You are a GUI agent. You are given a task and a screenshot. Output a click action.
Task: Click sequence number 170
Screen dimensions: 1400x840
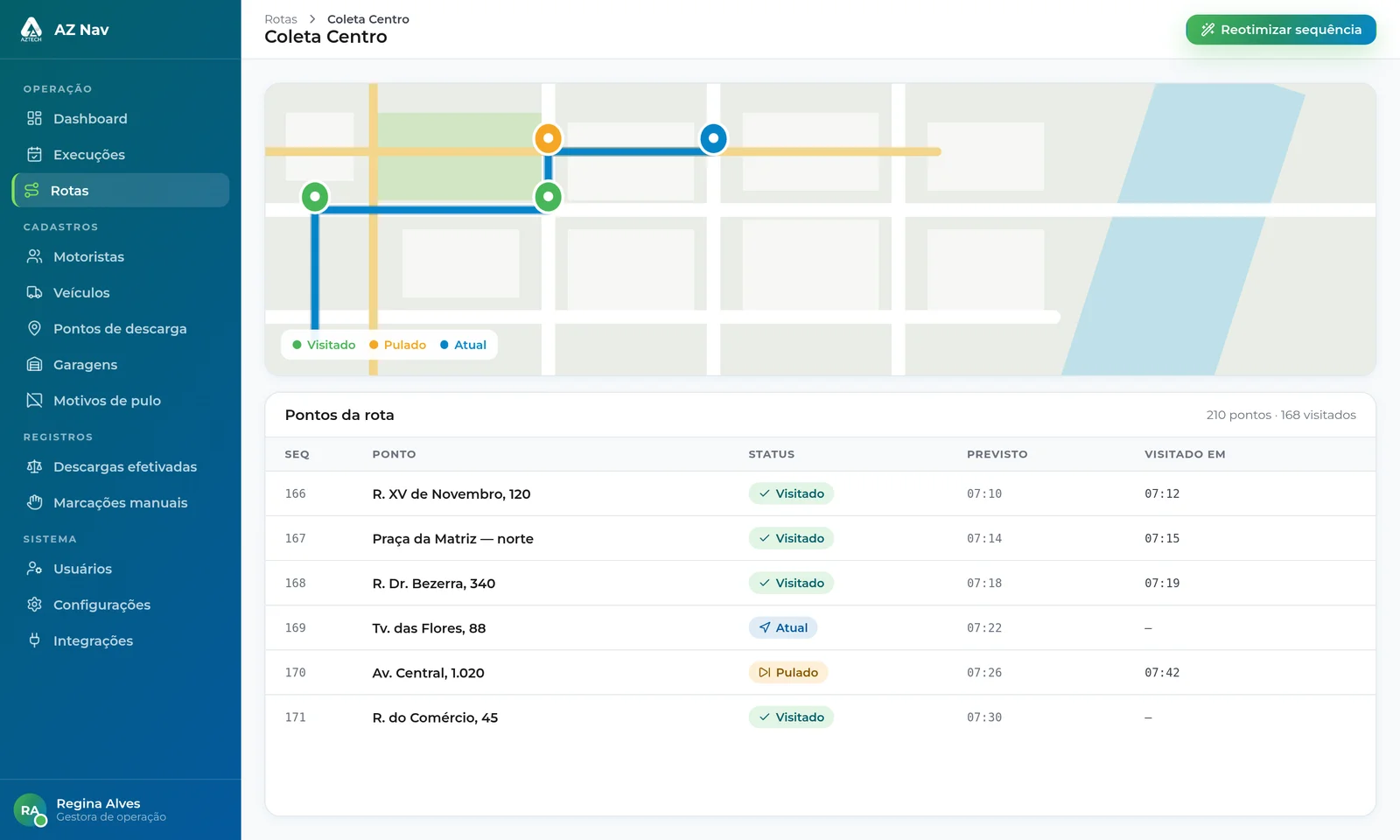(x=296, y=672)
